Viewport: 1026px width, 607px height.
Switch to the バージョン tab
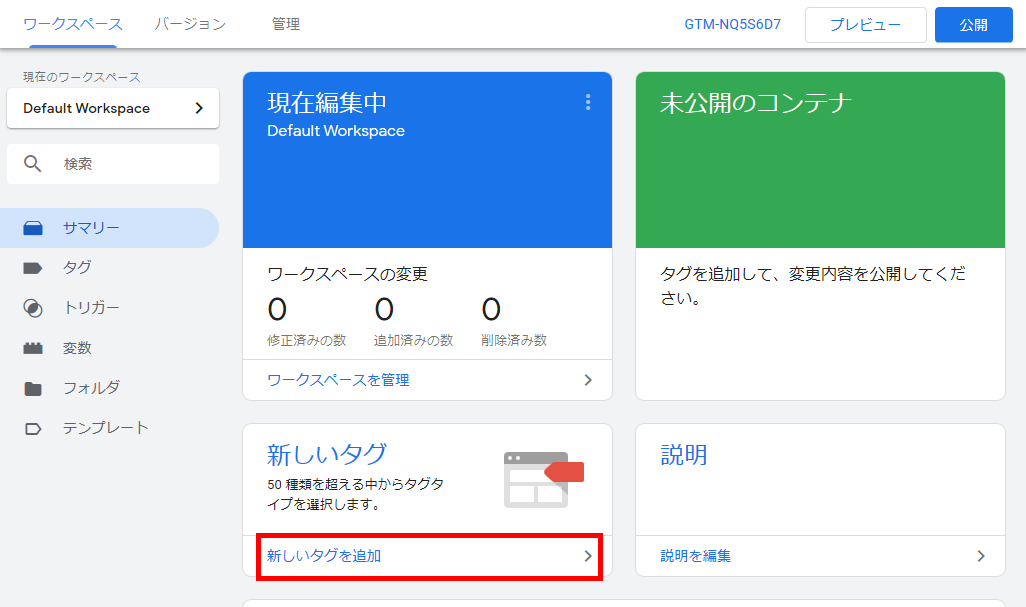[x=190, y=24]
